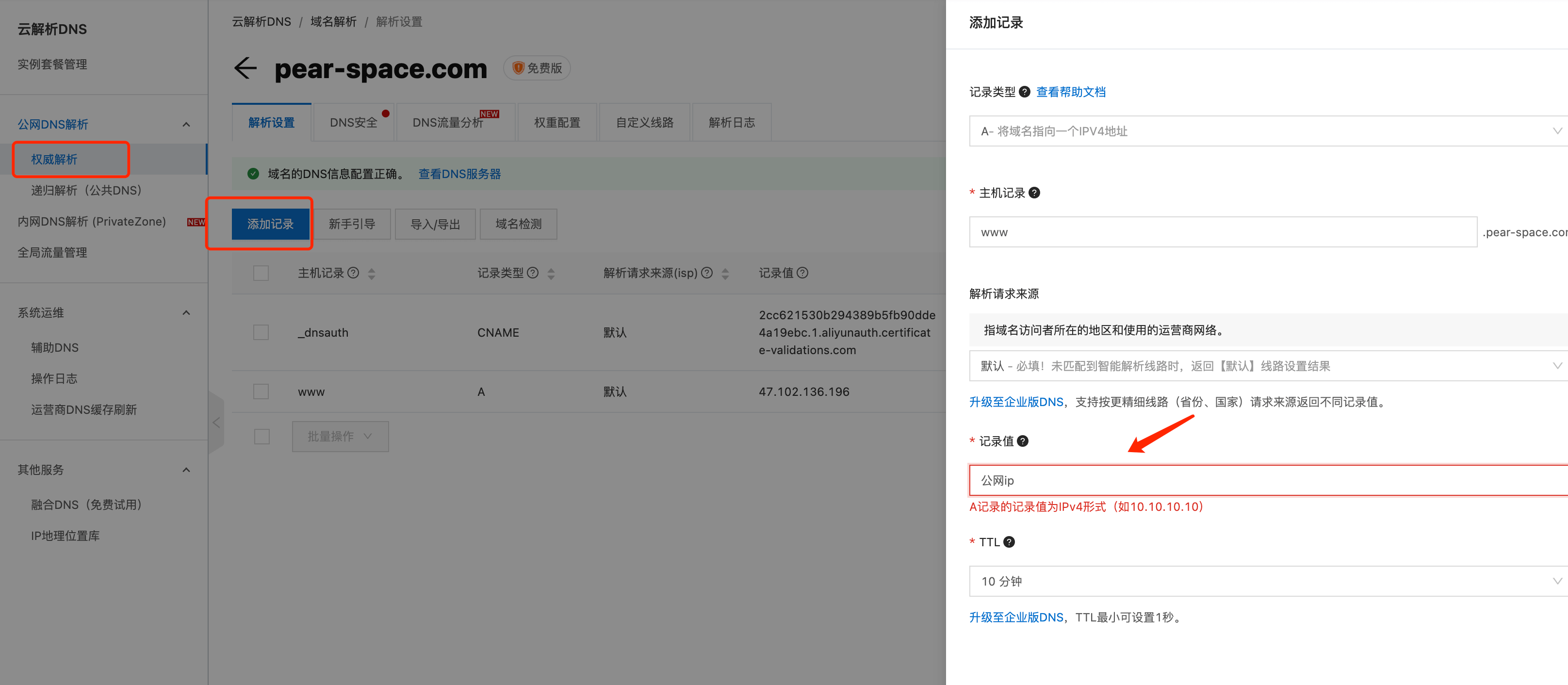Open the 查看DNS服务器 link
The width and height of the screenshot is (1568, 685).
click(x=459, y=174)
